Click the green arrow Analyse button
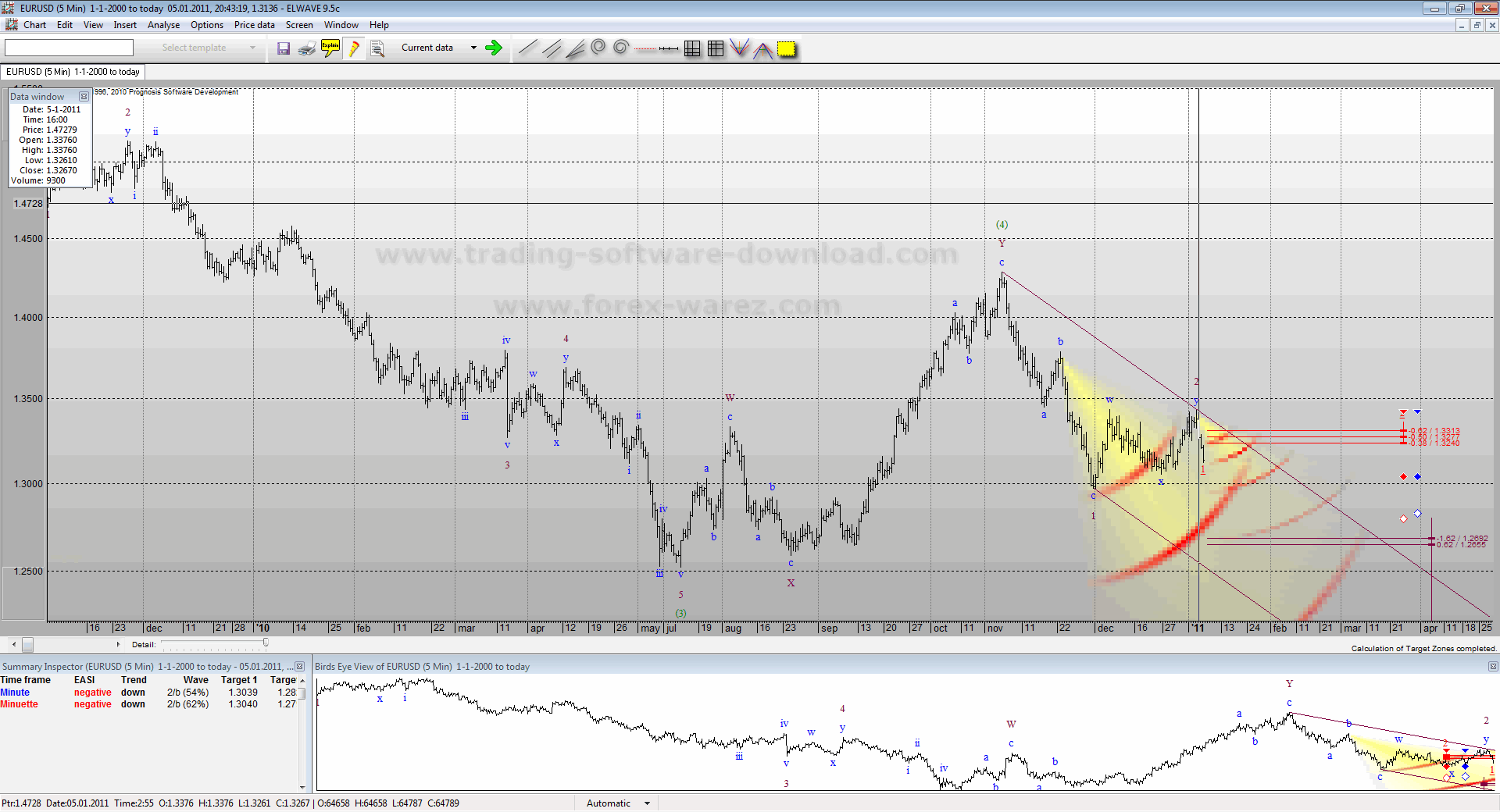 tap(493, 48)
